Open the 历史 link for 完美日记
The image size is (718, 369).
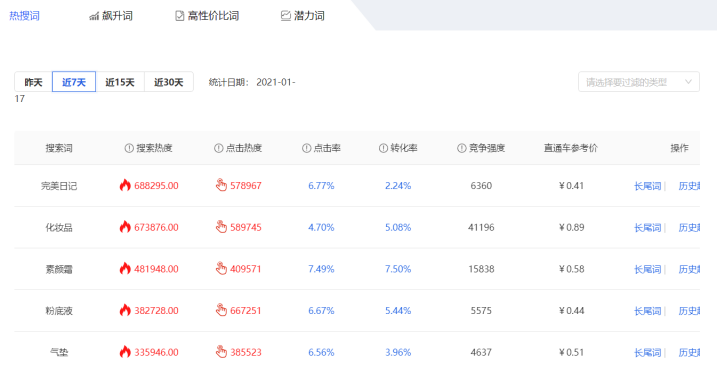click(x=689, y=186)
